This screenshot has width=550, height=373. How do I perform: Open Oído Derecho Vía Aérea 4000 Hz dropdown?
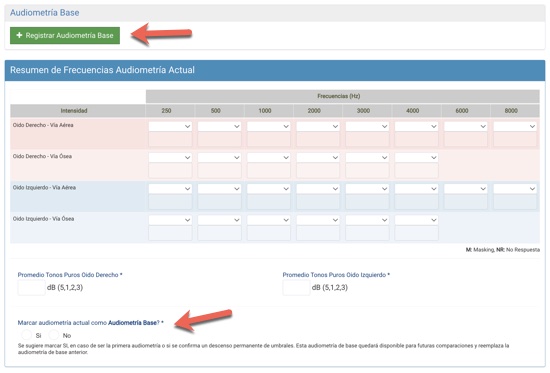(x=416, y=126)
